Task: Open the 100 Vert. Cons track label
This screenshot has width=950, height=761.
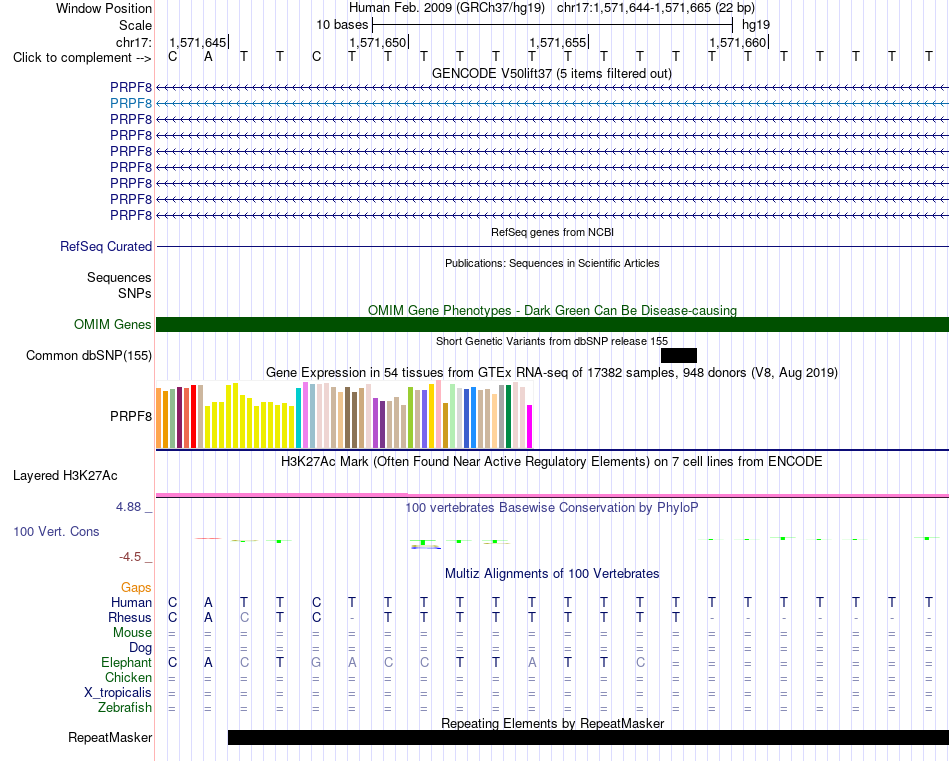Action: pos(56,531)
